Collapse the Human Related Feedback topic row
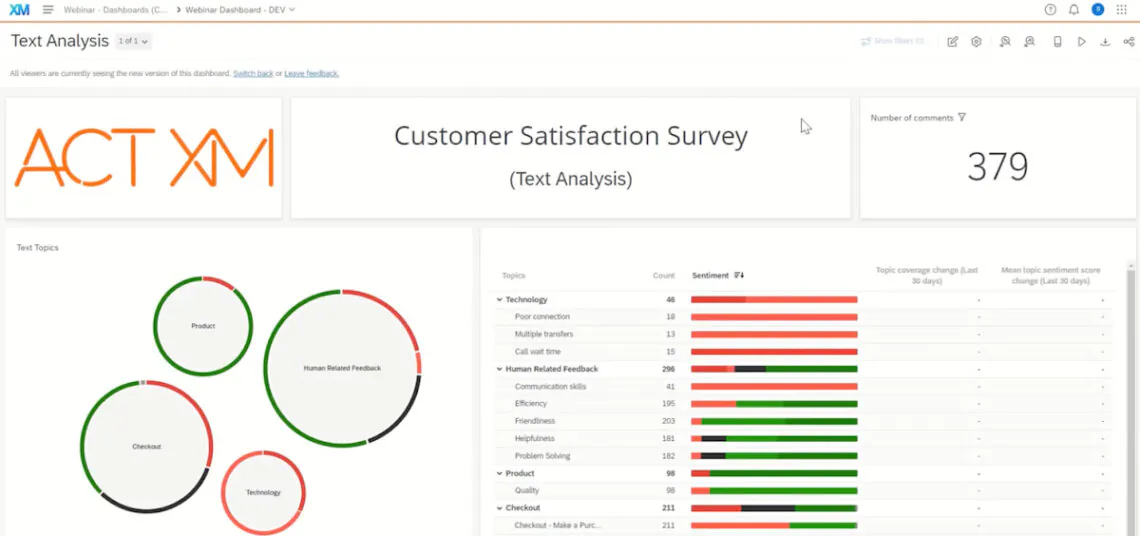Image resolution: width=1140 pixels, height=536 pixels. coord(499,369)
